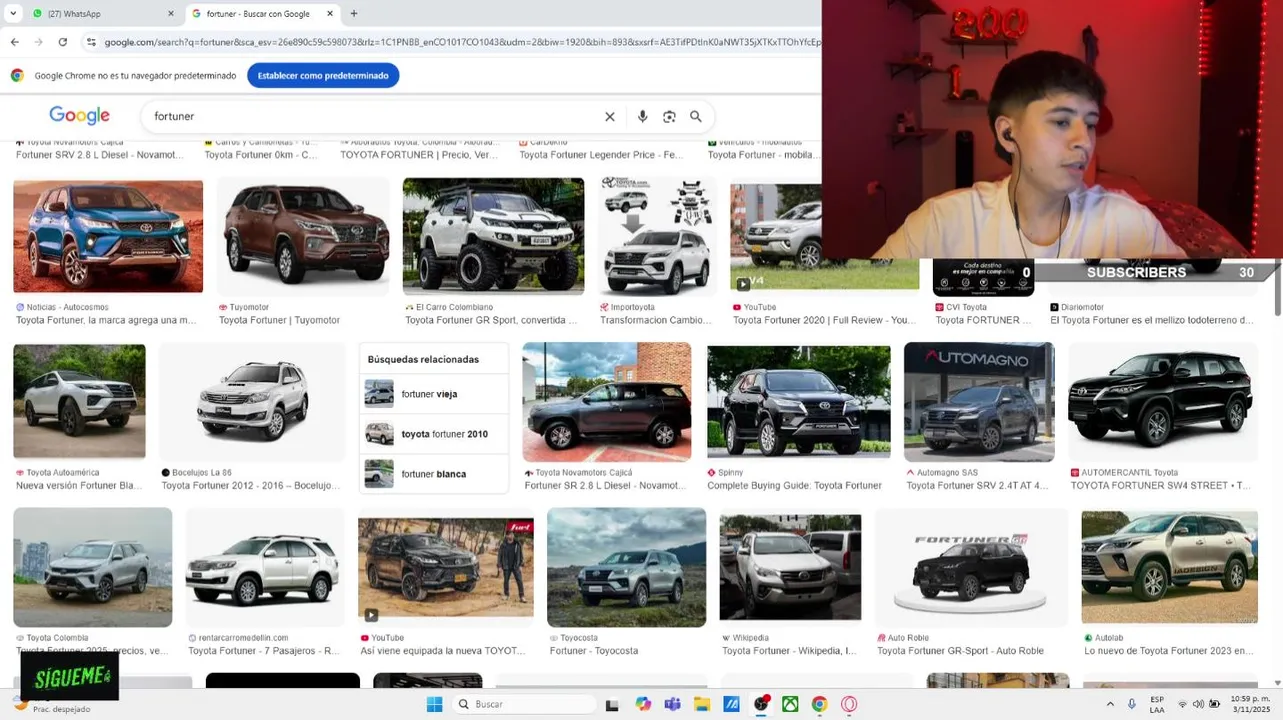This screenshot has height=720, width=1283.
Task: Open OBS Studio taskbar icon
Action: coord(761,704)
